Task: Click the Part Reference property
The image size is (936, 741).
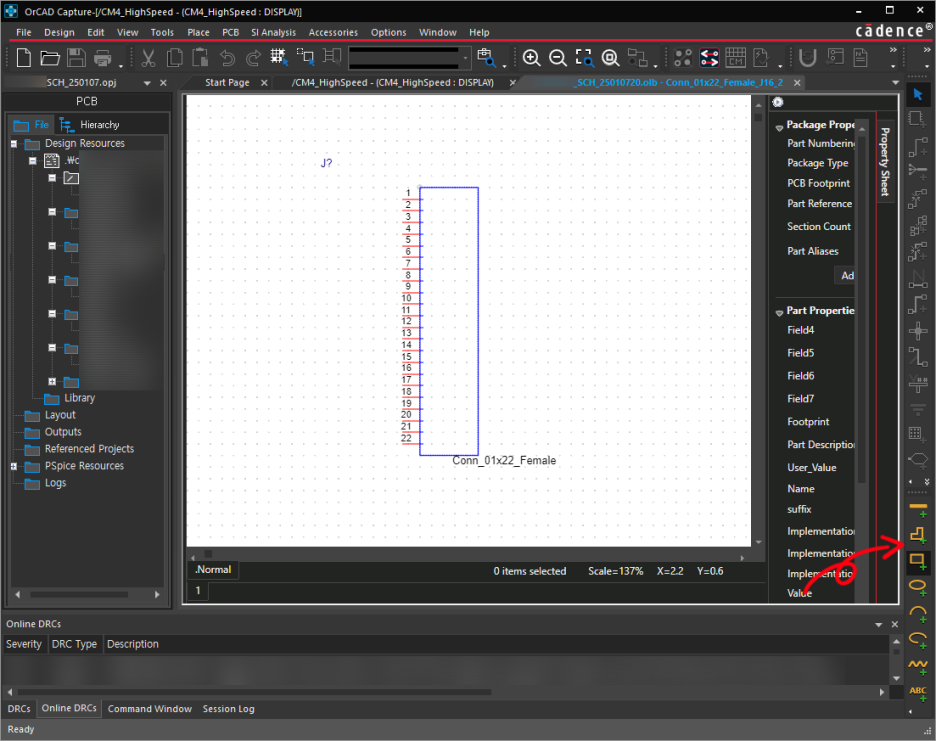Action: pyautogui.click(x=820, y=204)
